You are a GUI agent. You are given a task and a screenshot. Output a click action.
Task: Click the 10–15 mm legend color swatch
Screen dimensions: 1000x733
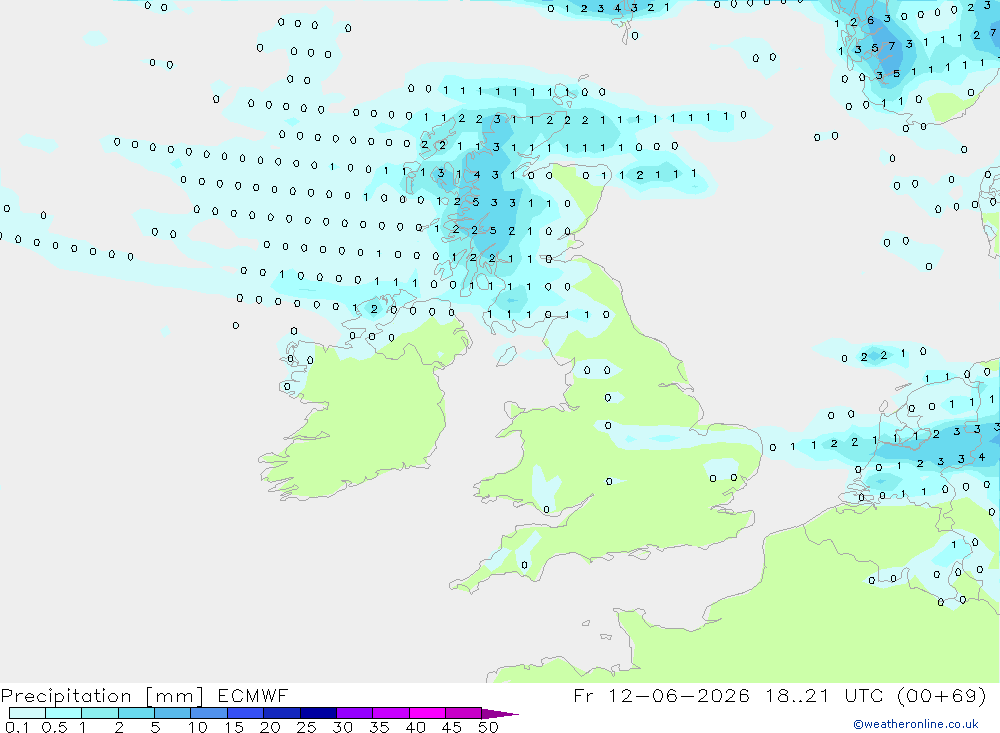pyautogui.click(x=209, y=713)
